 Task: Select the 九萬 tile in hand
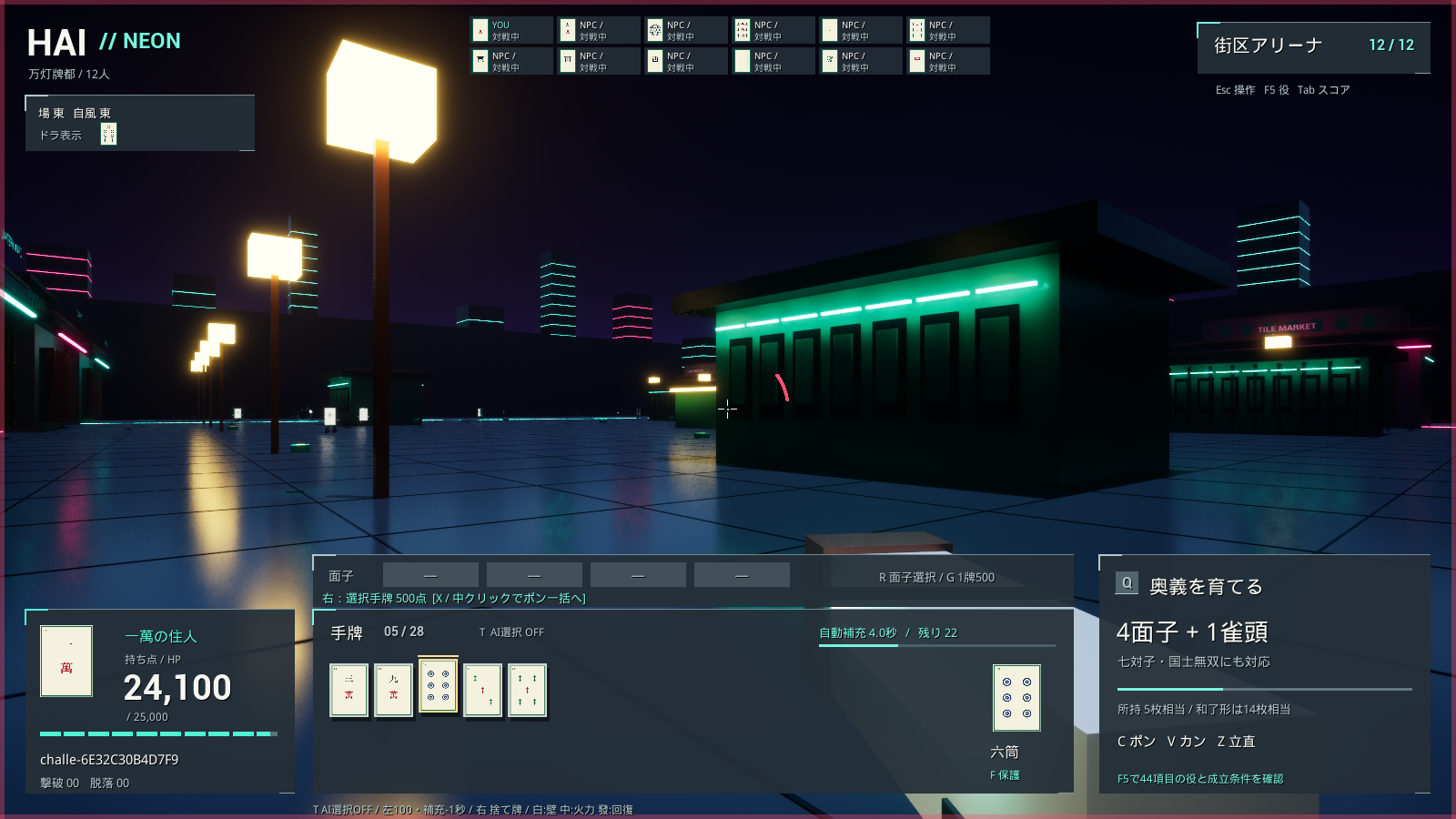(x=393, y=690)
